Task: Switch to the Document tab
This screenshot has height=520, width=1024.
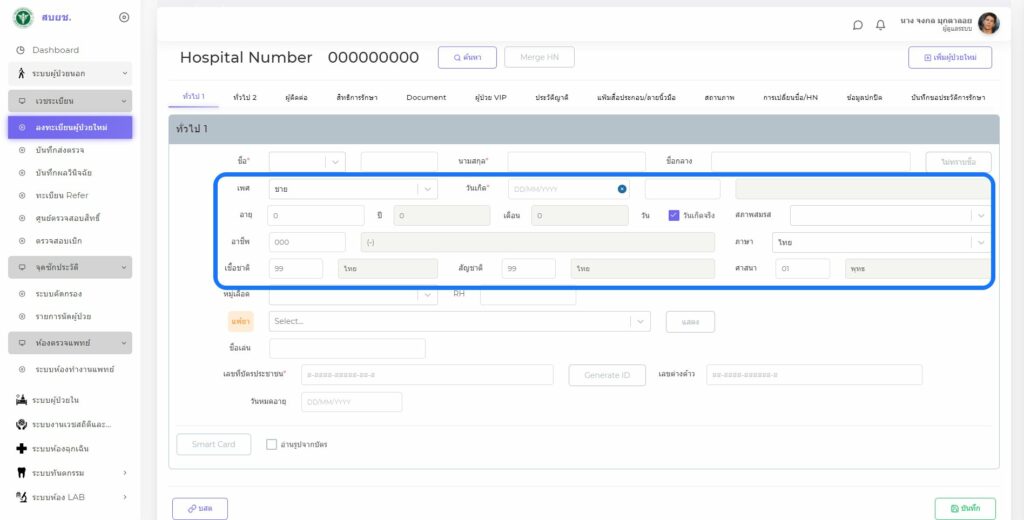Action: (426, 97)
